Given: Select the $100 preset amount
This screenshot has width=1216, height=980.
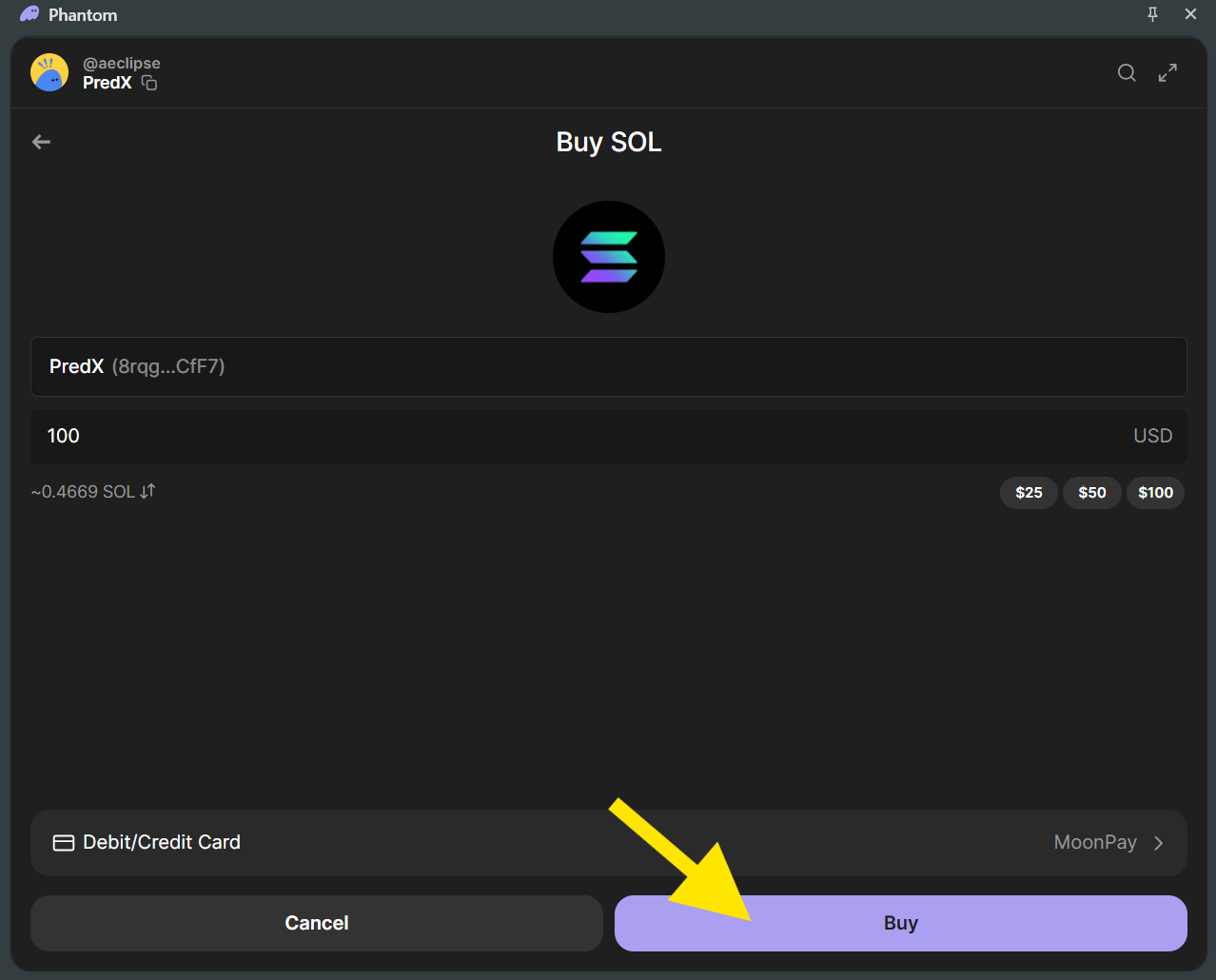Looking at the screenshot, I should (x=1155, y=493).
